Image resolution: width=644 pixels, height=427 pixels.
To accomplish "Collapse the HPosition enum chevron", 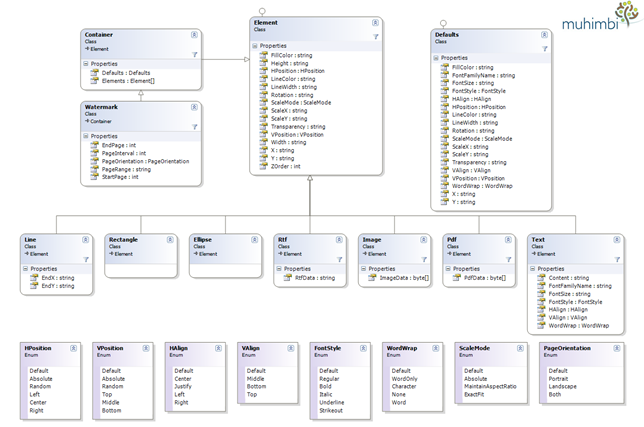I will (73, 348).
